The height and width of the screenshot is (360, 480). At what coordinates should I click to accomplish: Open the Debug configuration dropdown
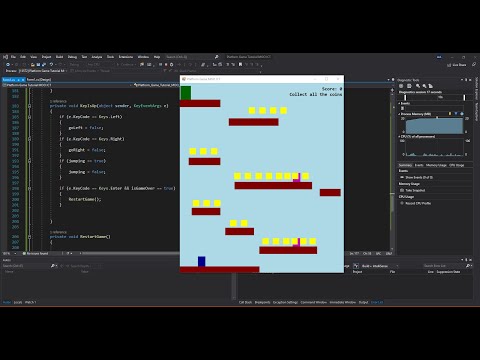(76, 65)
